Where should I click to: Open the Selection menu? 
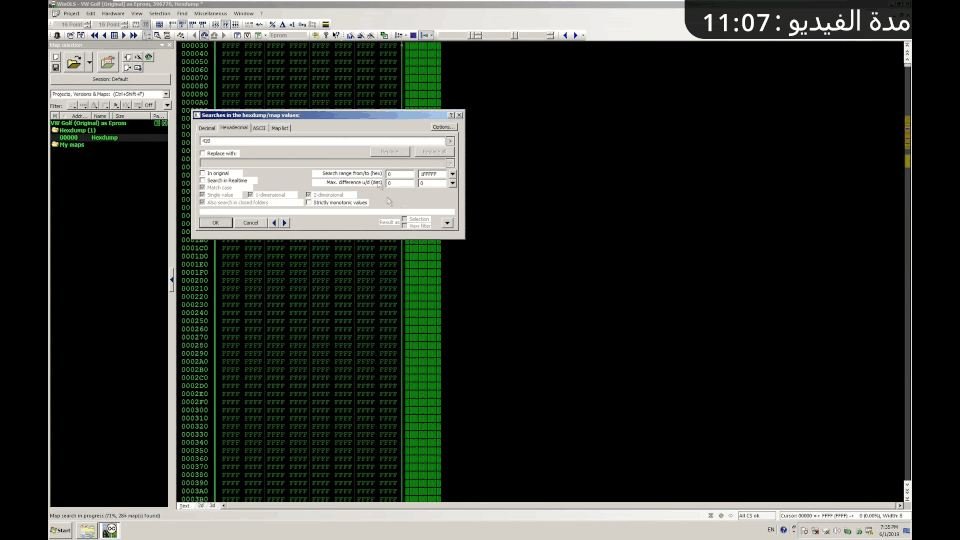(159, 13)
